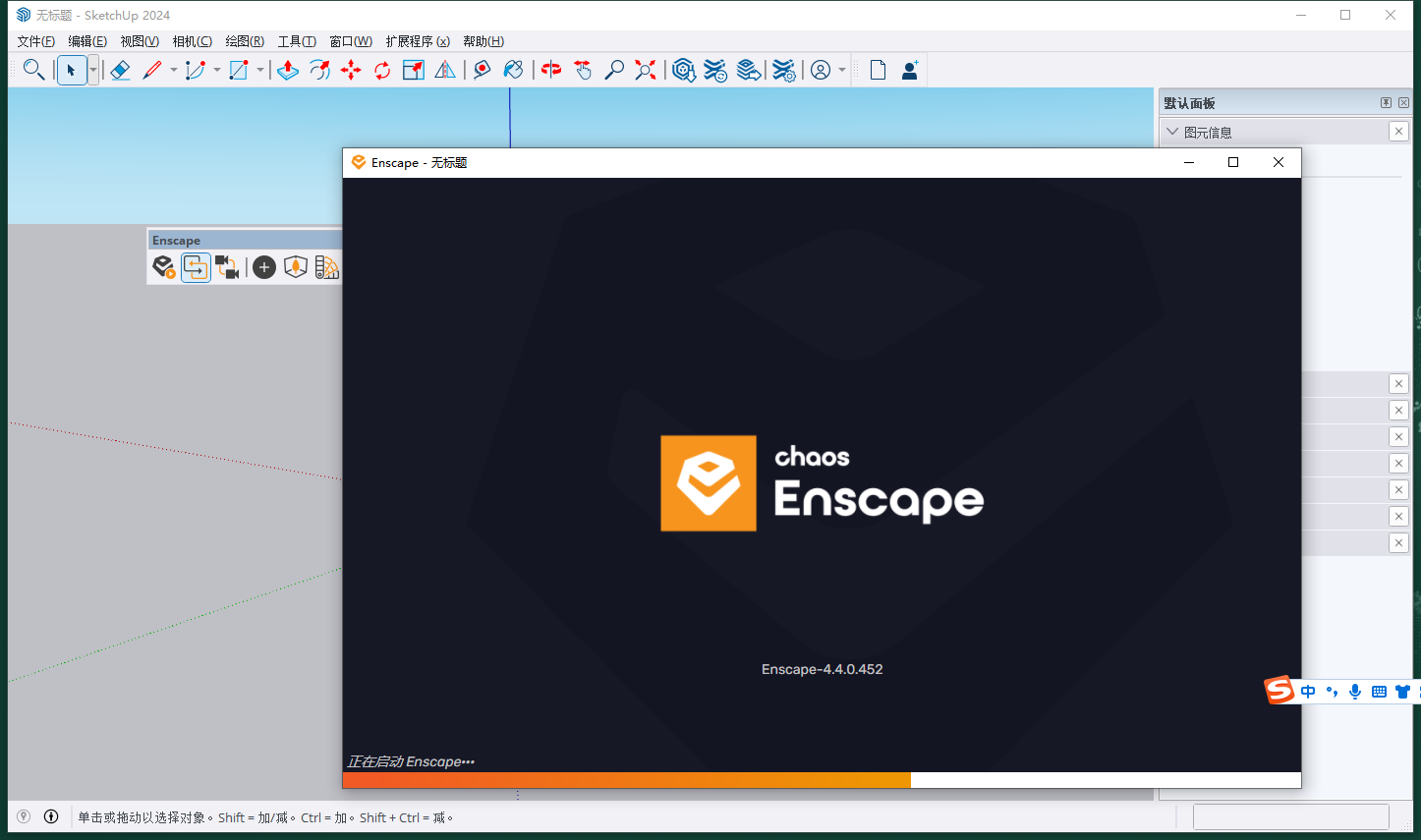Click the Sogou microphone voice input
Viewport: 1421px width, 840px height.
1355,692
